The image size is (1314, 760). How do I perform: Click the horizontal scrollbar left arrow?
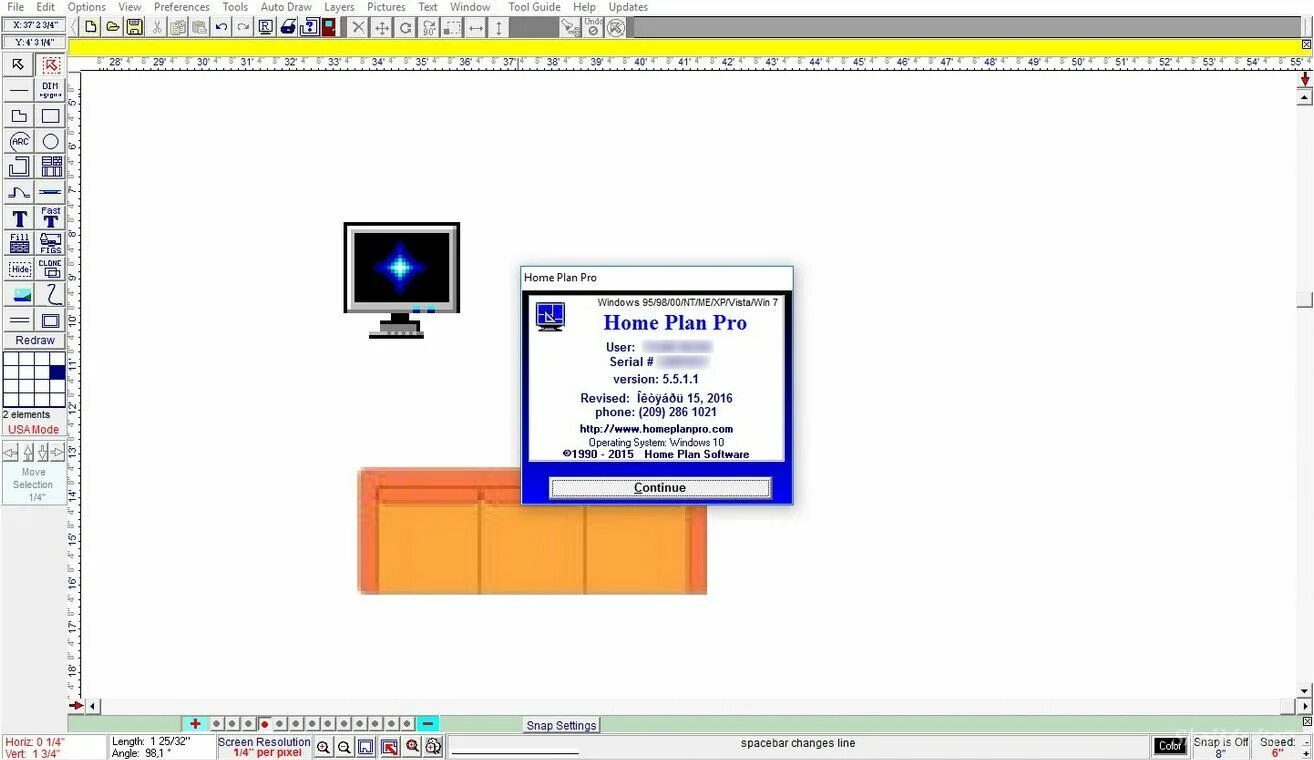pos(93,706)
